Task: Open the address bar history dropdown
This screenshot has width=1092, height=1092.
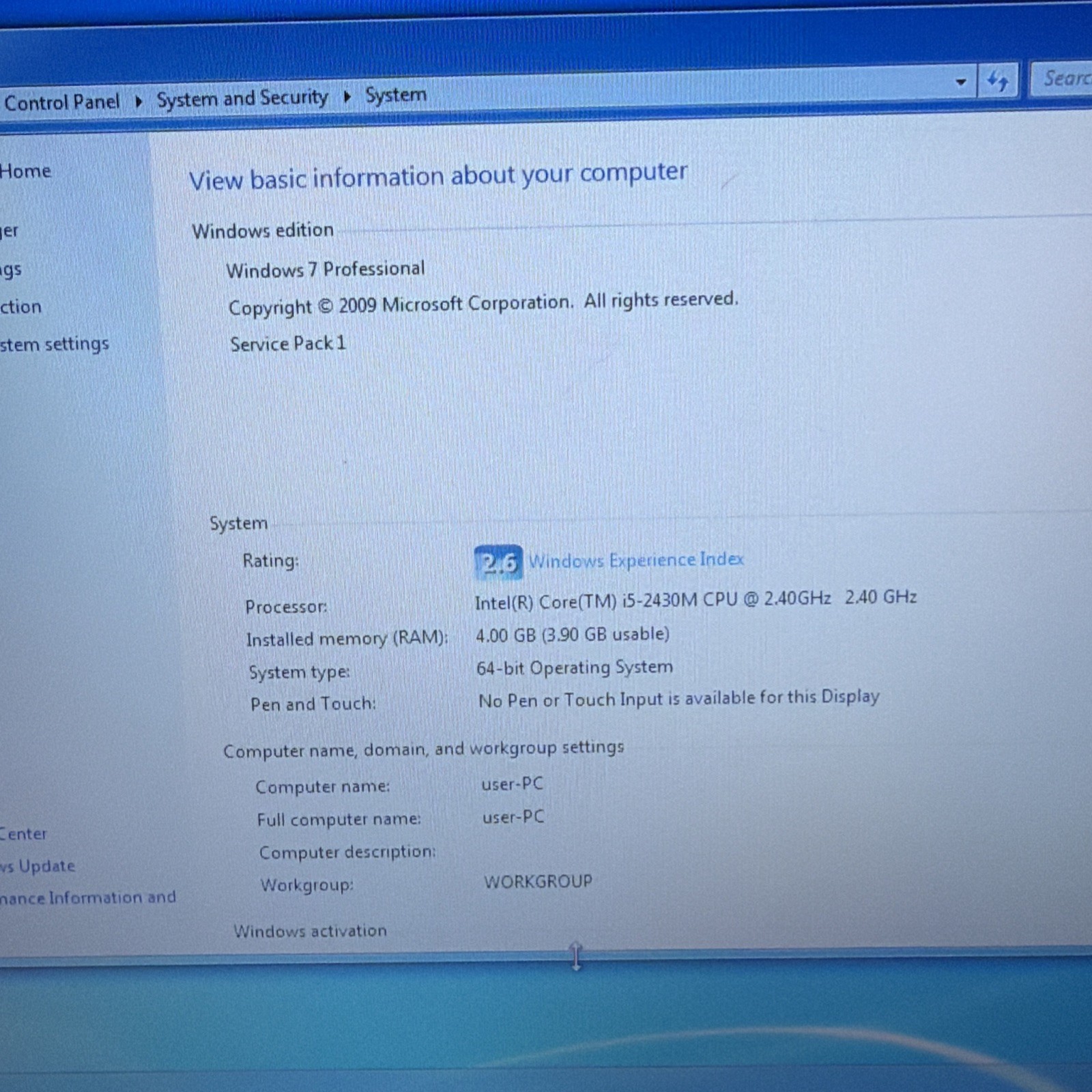Action: coord(961,82)
